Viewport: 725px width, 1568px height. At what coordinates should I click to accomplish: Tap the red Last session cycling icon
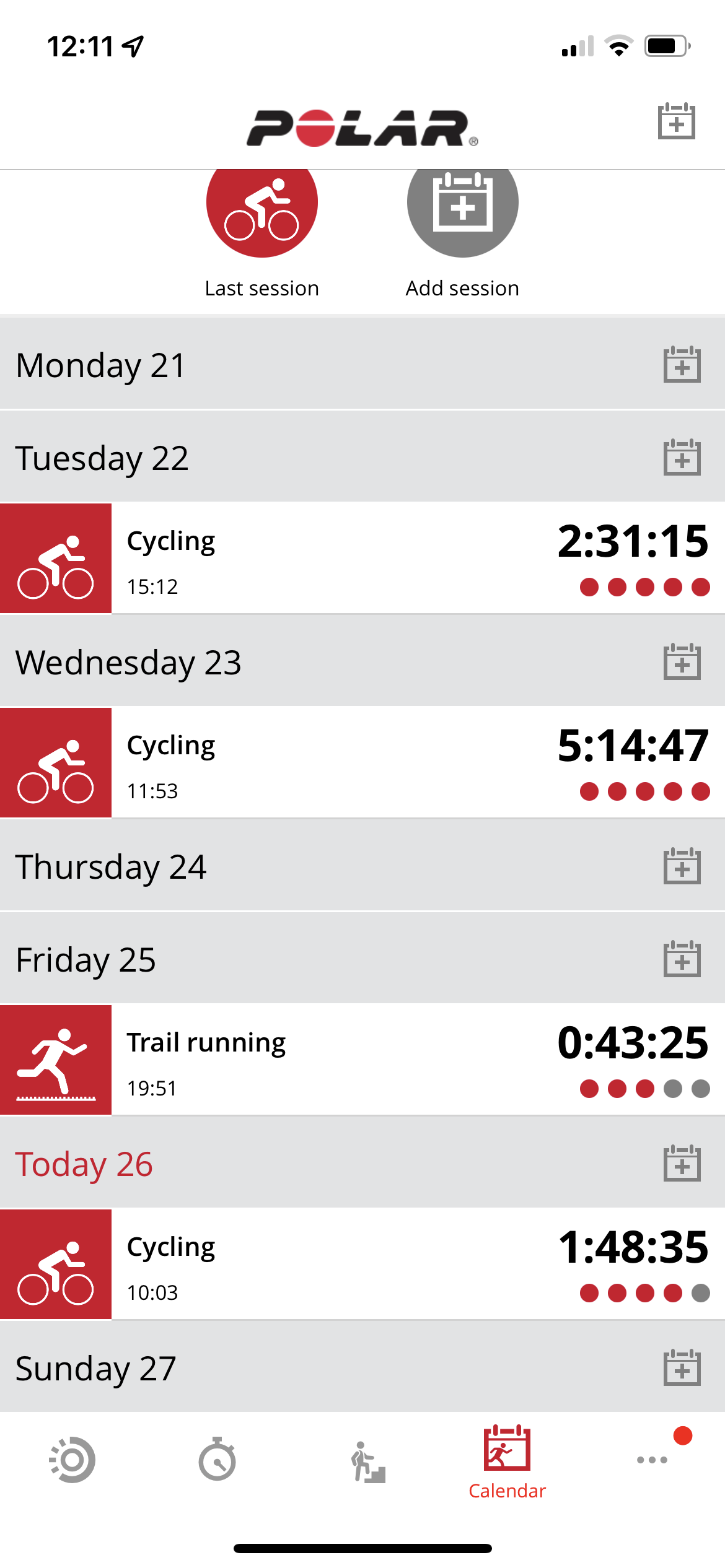tap(261, 204)
